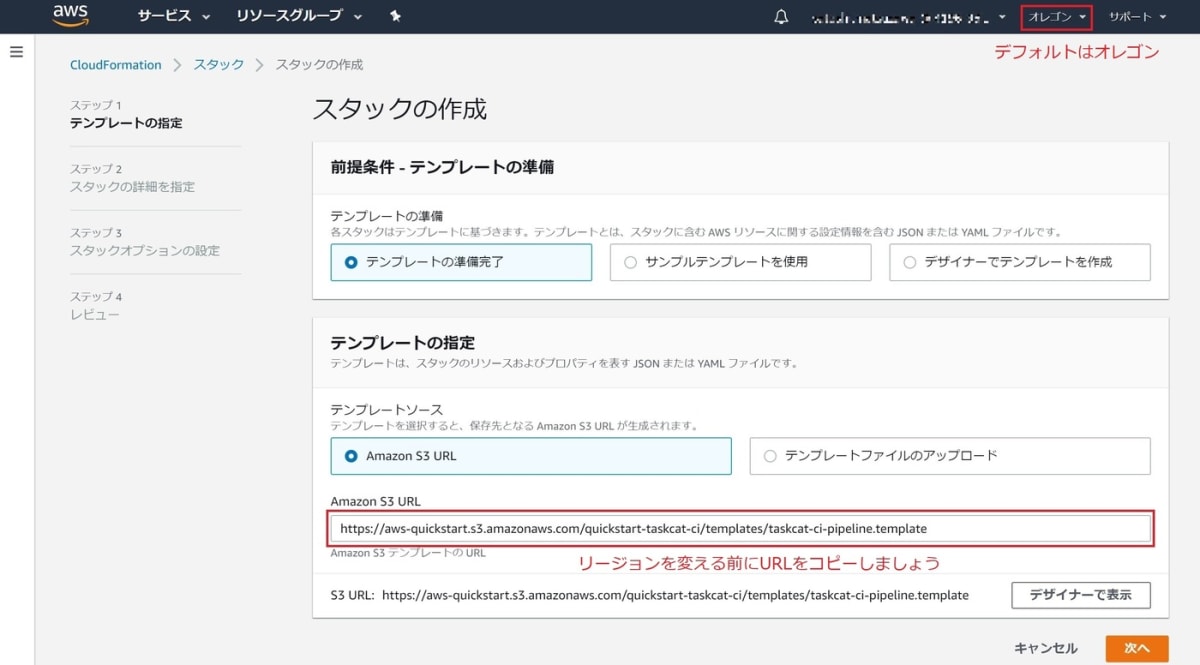Select テンプレートの準備完了 option
1200x665 pixels.
click(x=461, y=262)
